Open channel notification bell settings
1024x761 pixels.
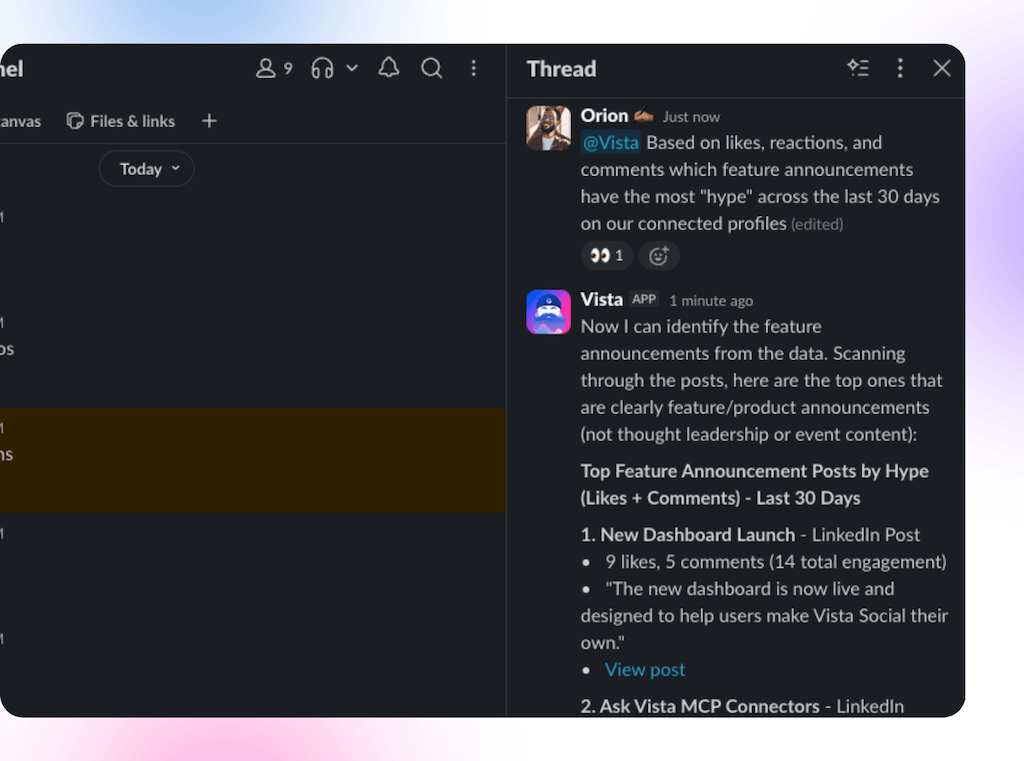[389, 68]
